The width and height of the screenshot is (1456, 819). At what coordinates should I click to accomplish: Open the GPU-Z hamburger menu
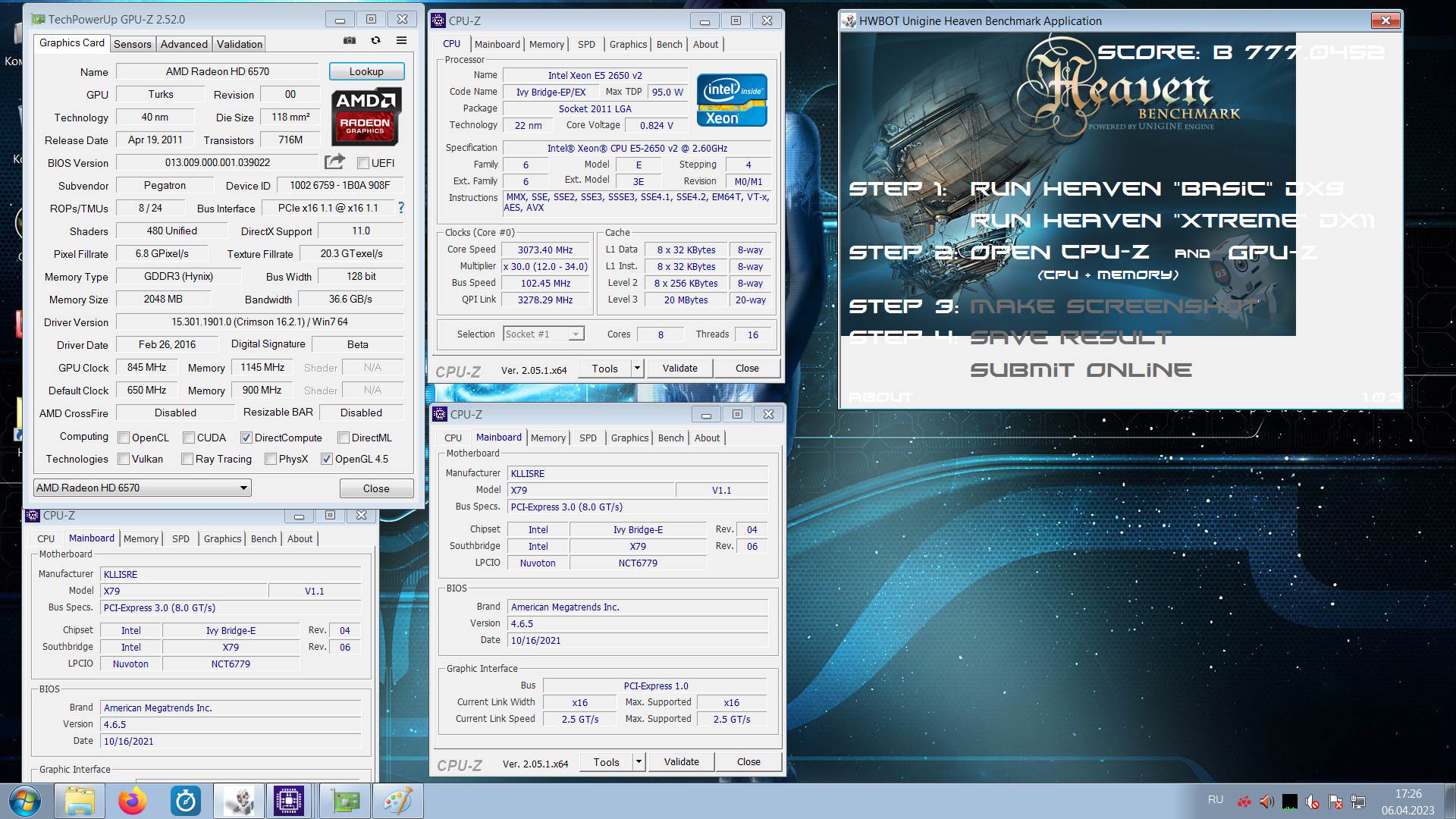tap(401, 40)
